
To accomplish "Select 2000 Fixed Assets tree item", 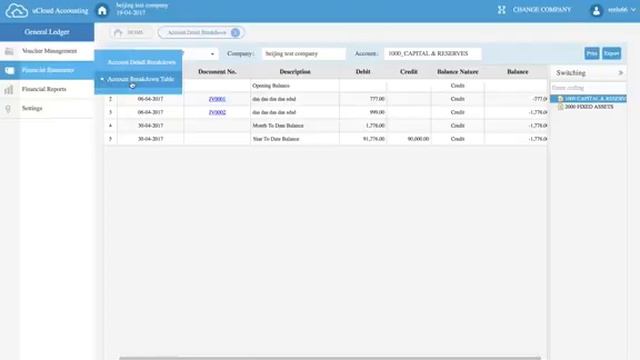I will tap(589, 107).
